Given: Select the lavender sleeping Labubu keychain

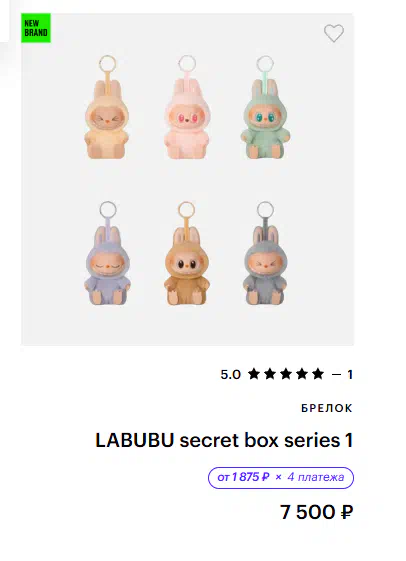Looking at the screenshot, I should click(x=107, y=253).
